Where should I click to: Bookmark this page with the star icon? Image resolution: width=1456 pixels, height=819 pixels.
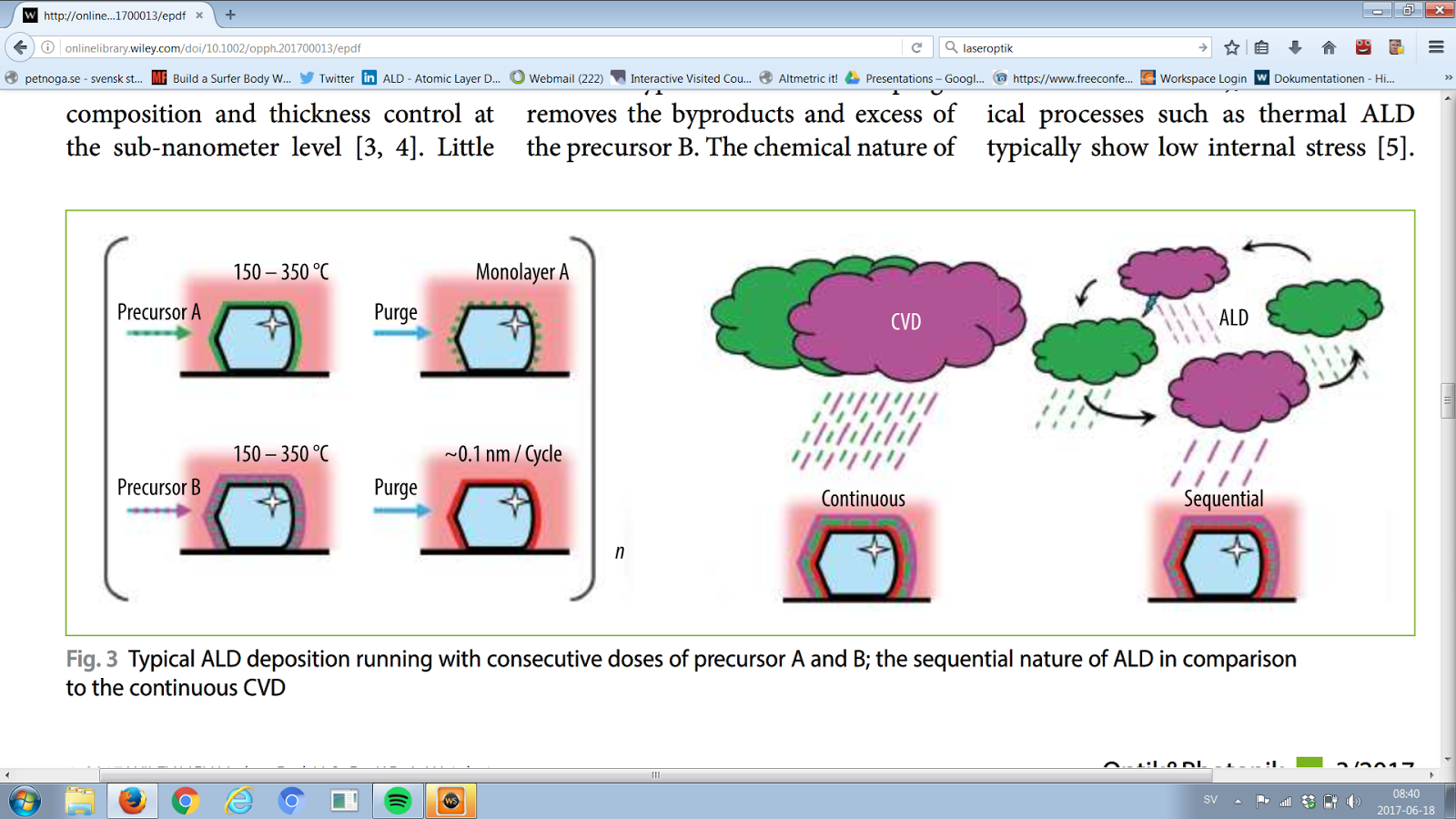coord(1230,50)
